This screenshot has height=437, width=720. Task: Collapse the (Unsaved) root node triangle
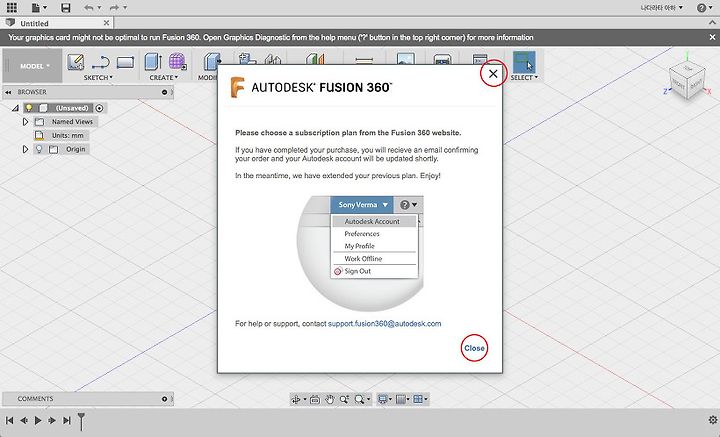coord(15,108)
